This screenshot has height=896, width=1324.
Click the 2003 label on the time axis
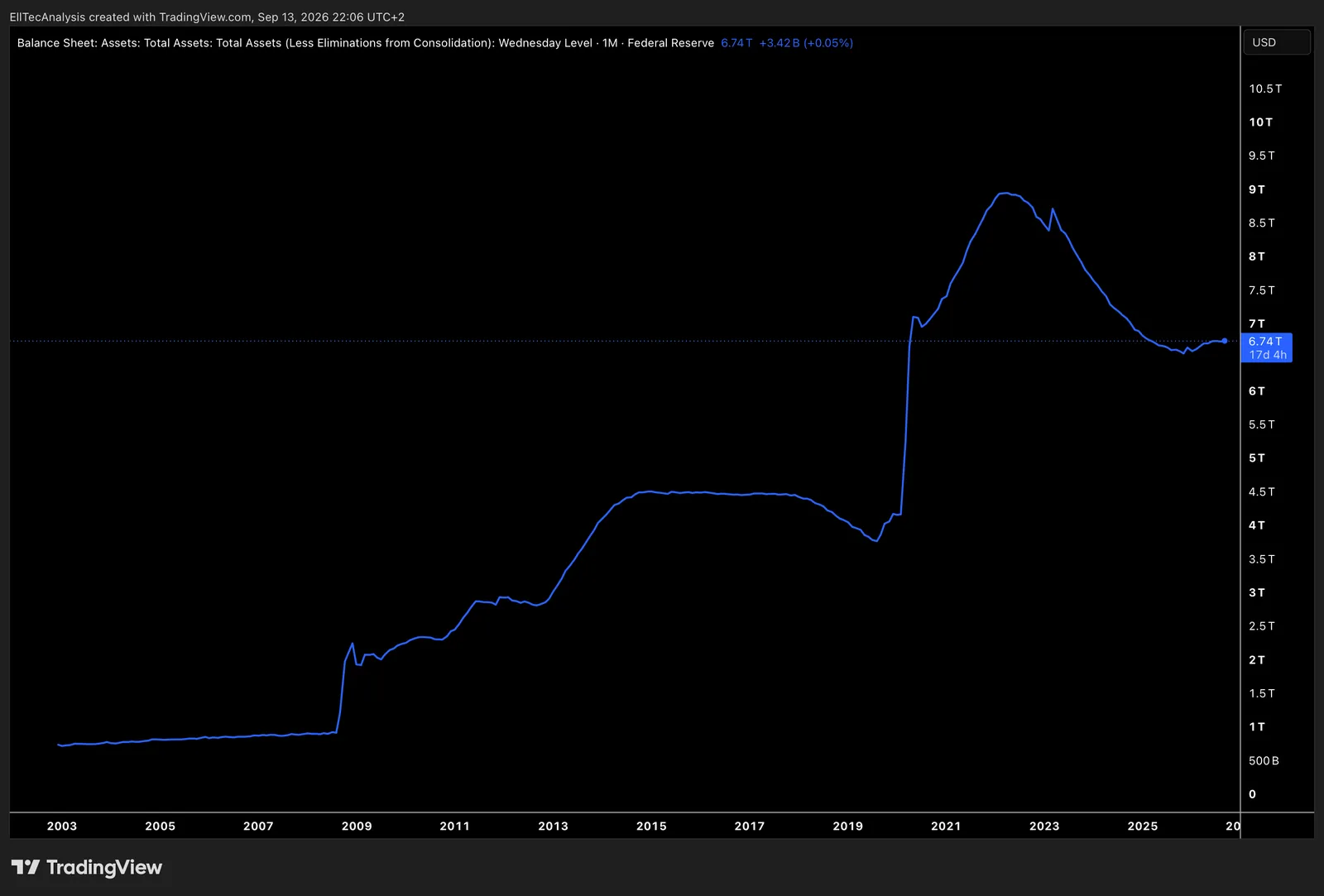(62, 826)
